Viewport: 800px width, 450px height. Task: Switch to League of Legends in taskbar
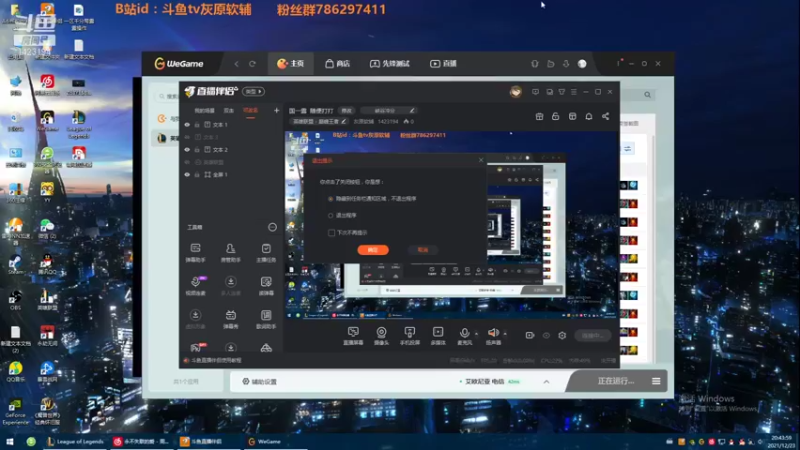point(75,442)
